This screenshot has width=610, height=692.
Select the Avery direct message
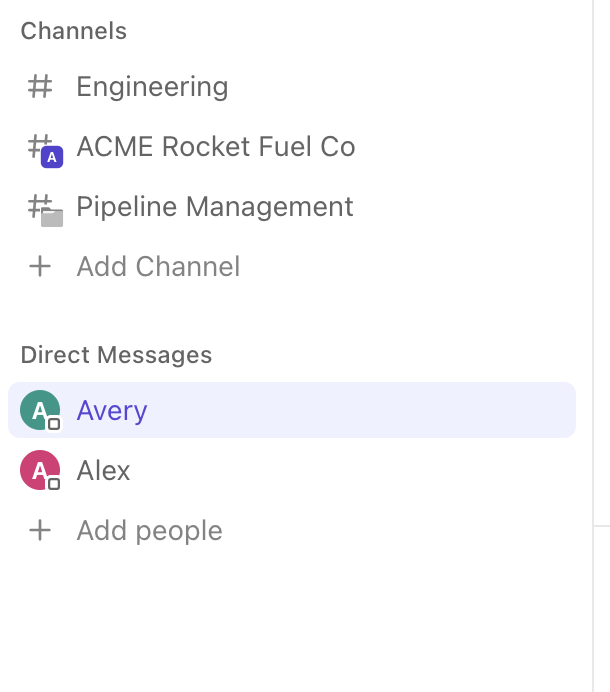(x=112, y=410)
